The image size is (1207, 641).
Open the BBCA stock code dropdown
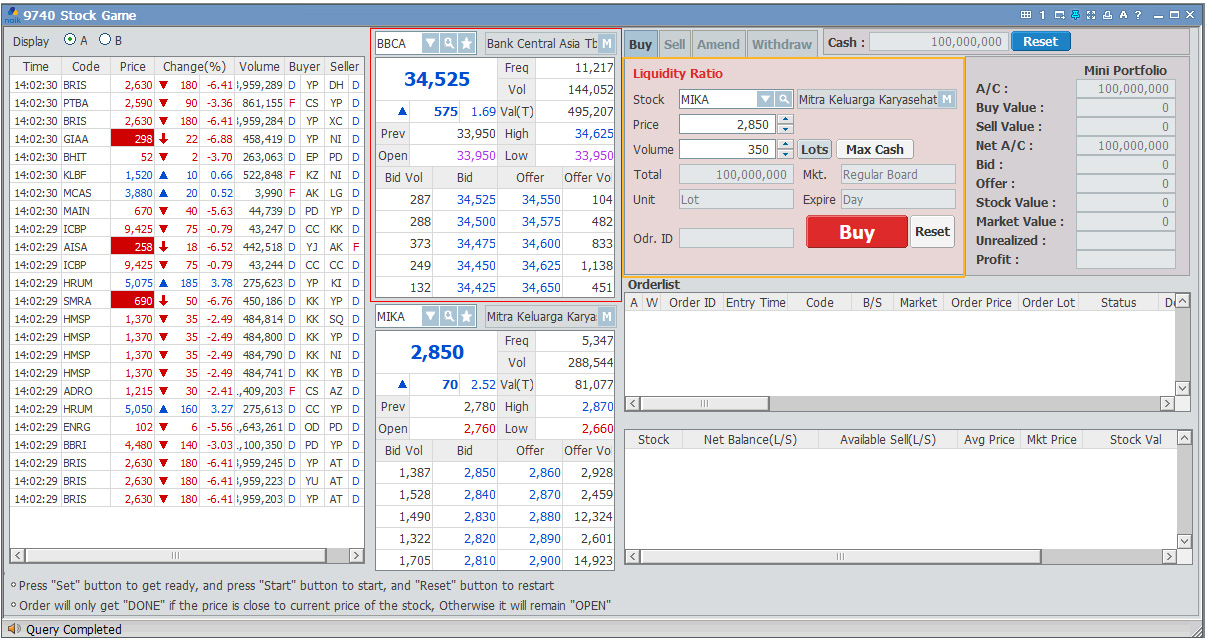click(430, 44)
